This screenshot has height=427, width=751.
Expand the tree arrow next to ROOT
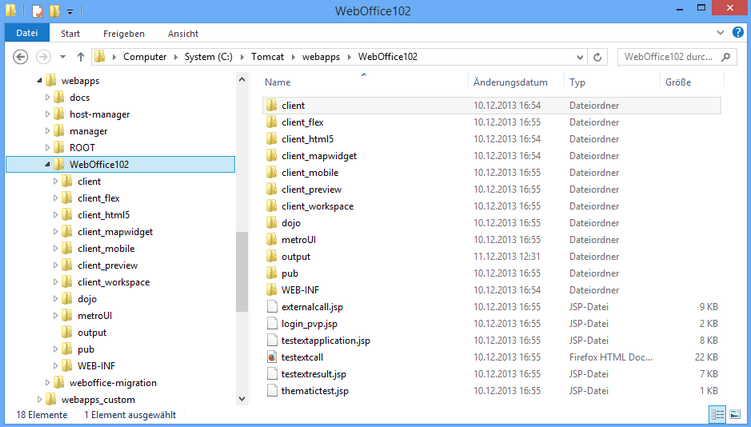tap(47, 148)
